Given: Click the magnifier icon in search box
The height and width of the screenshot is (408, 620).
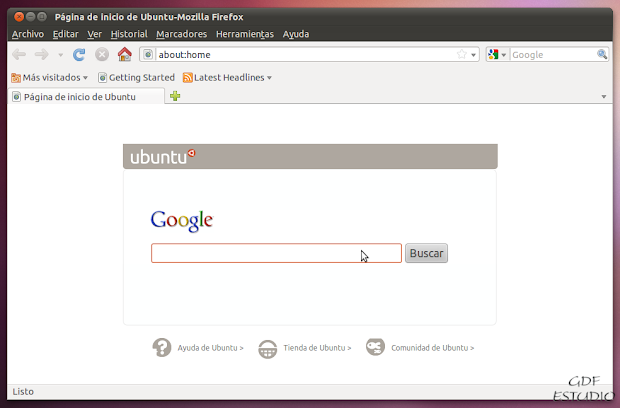Looking at the screenshot, I should 602,54.
